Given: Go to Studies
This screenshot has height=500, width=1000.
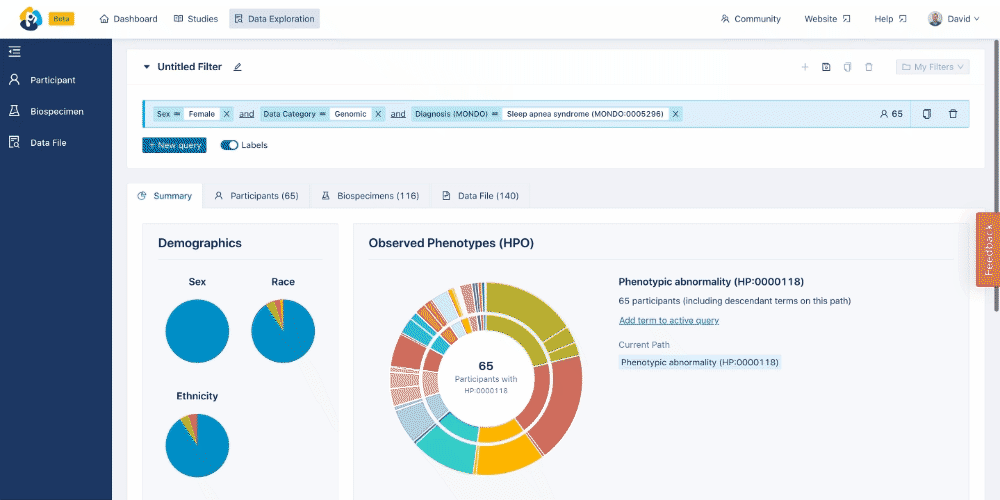Looking at the screenshot, I should [x=196, y=19].
